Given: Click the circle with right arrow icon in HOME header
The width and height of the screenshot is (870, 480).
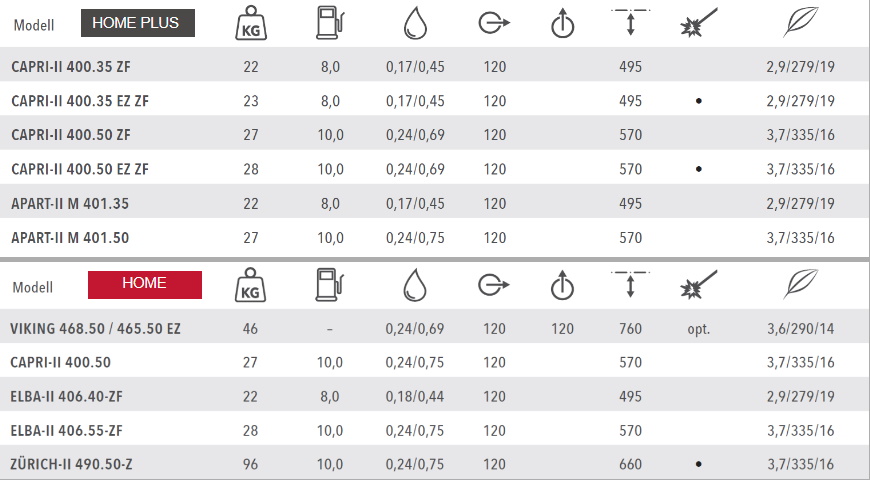Looking at the screenshot, I should click(x=494, y=285).
